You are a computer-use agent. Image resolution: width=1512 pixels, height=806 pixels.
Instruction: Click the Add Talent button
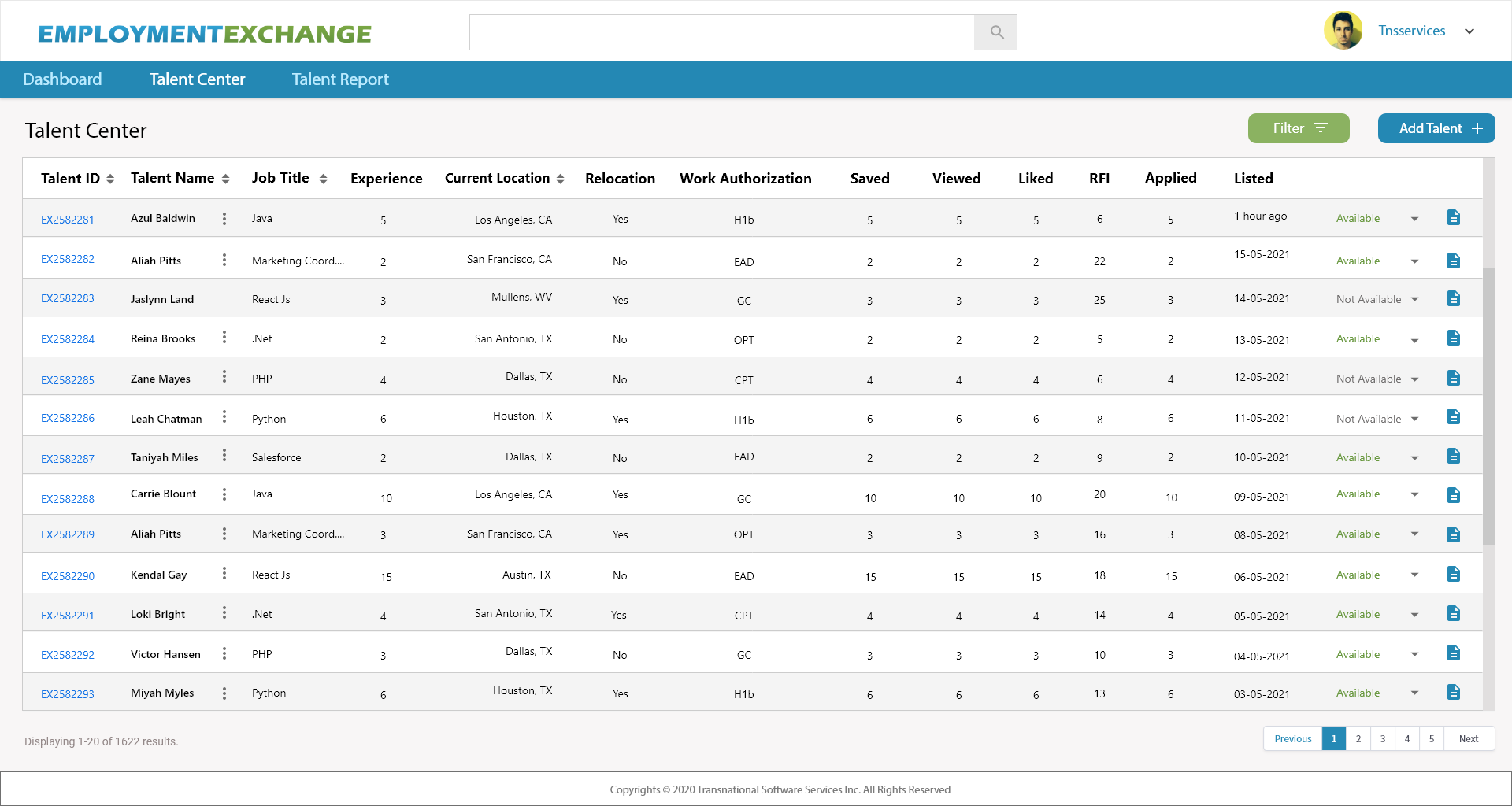click(x=1436, y=128)
